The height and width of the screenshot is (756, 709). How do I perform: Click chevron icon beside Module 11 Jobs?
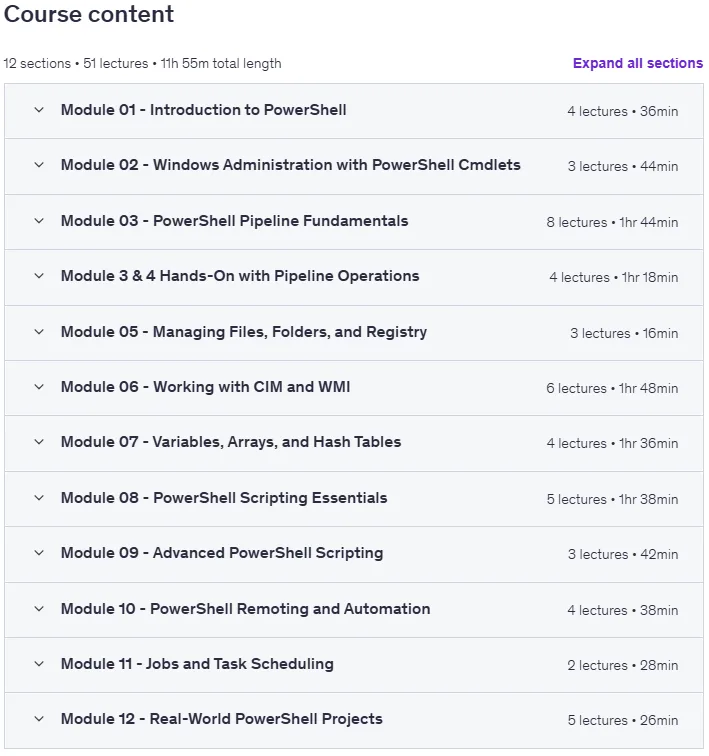(x=39, y=664)
